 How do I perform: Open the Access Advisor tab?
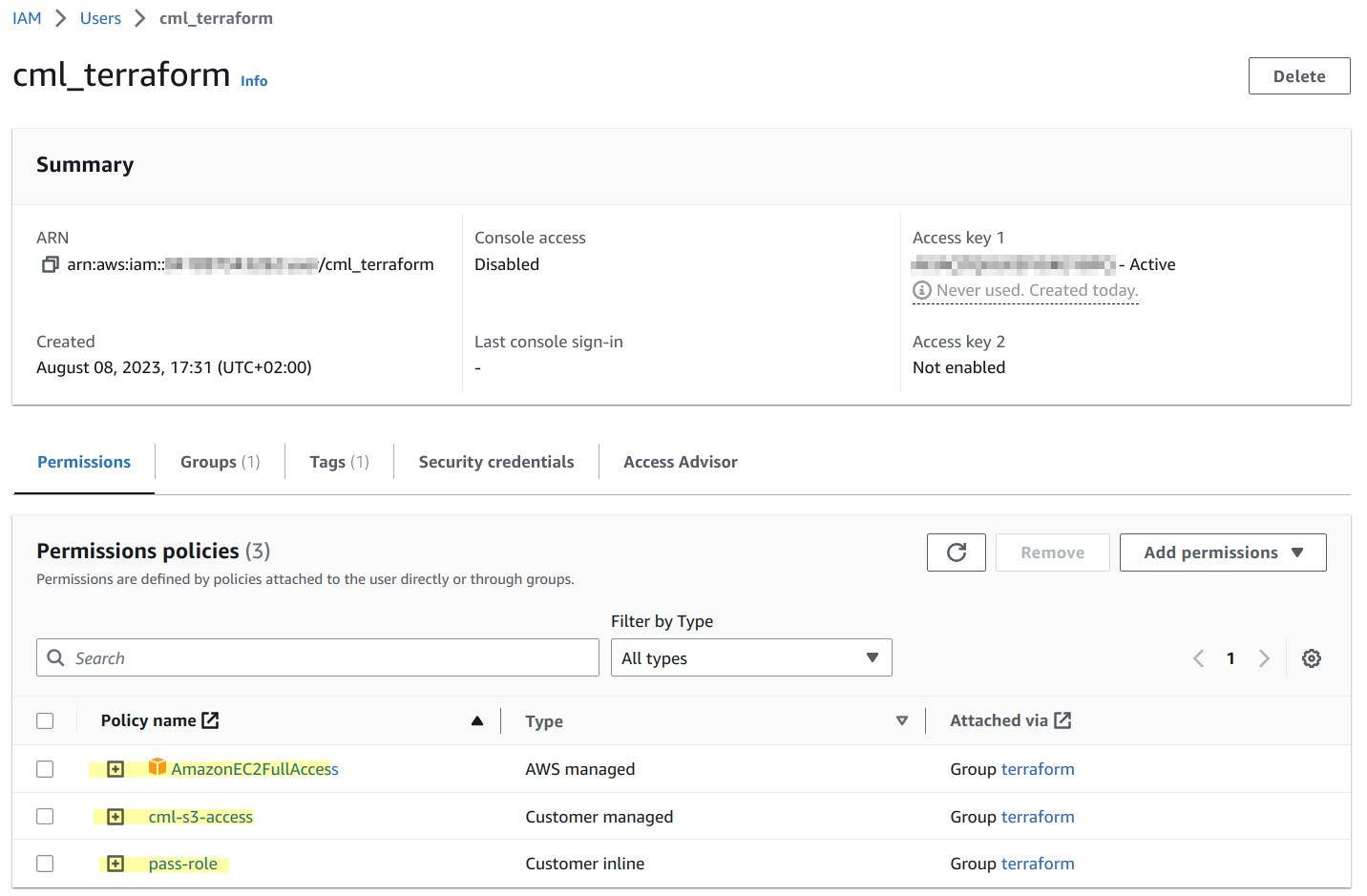[x=681, y=462]
